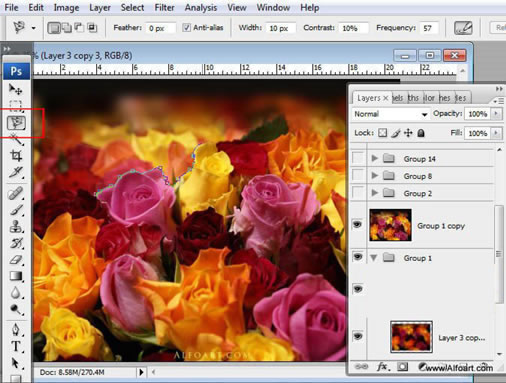The image size is (506, 383).
Task: Choose the Pen tool
Action: (16, 330)
